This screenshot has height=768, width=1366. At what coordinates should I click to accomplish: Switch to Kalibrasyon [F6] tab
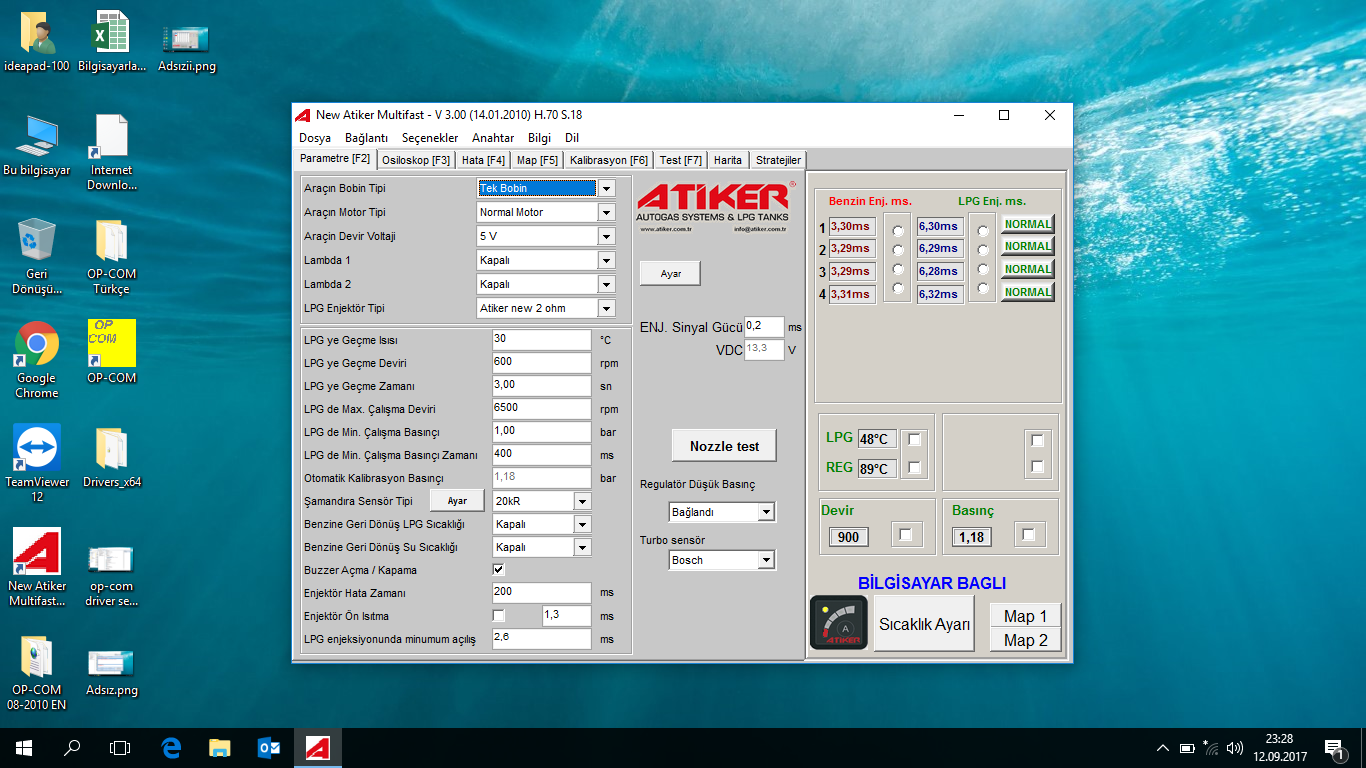tap(609, 160)
